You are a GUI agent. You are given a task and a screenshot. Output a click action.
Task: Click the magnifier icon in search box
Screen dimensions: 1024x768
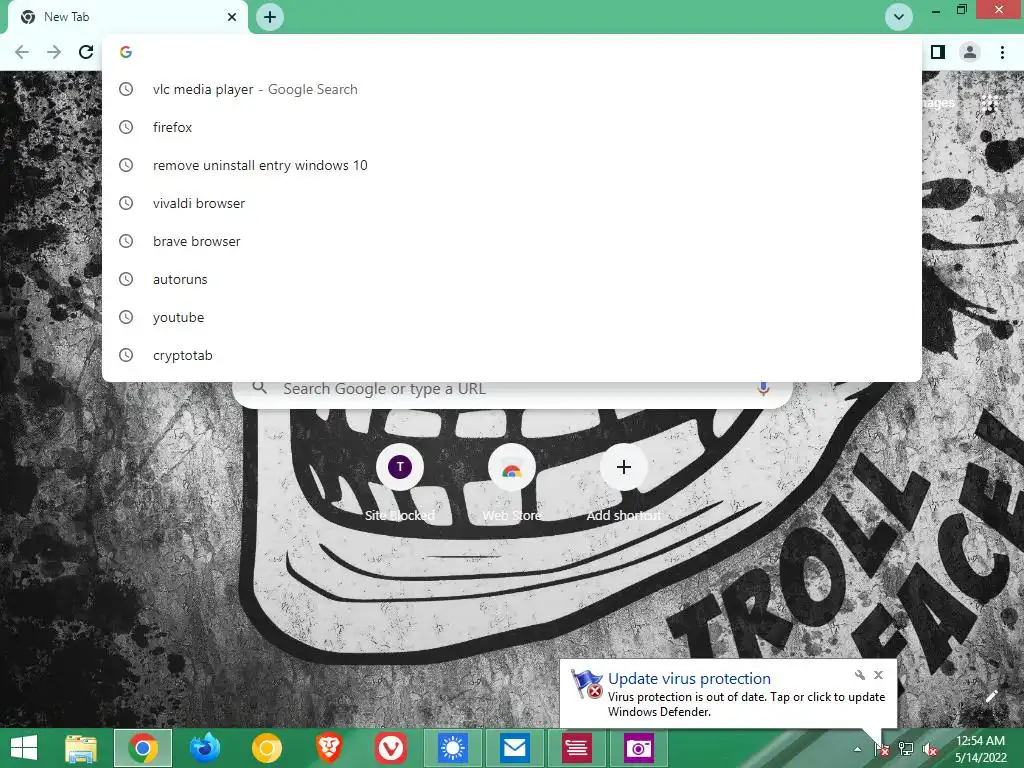click(259, 388)
